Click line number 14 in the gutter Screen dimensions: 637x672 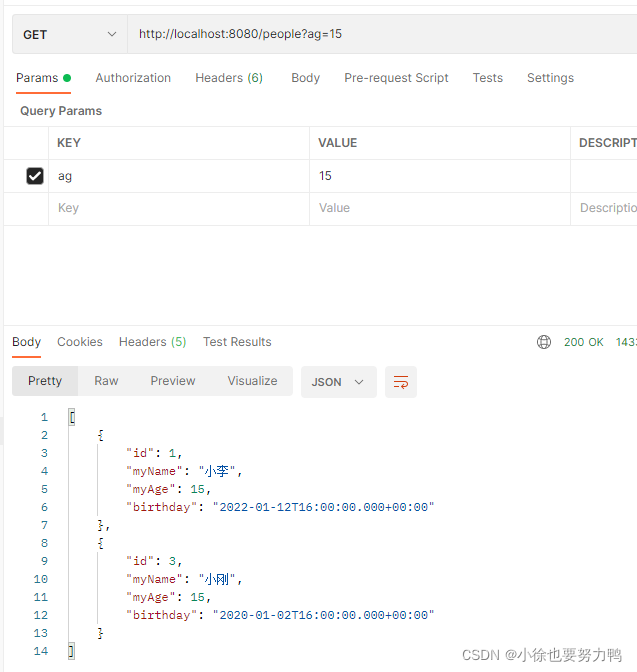pyautogui.click(x=41, y=651)
